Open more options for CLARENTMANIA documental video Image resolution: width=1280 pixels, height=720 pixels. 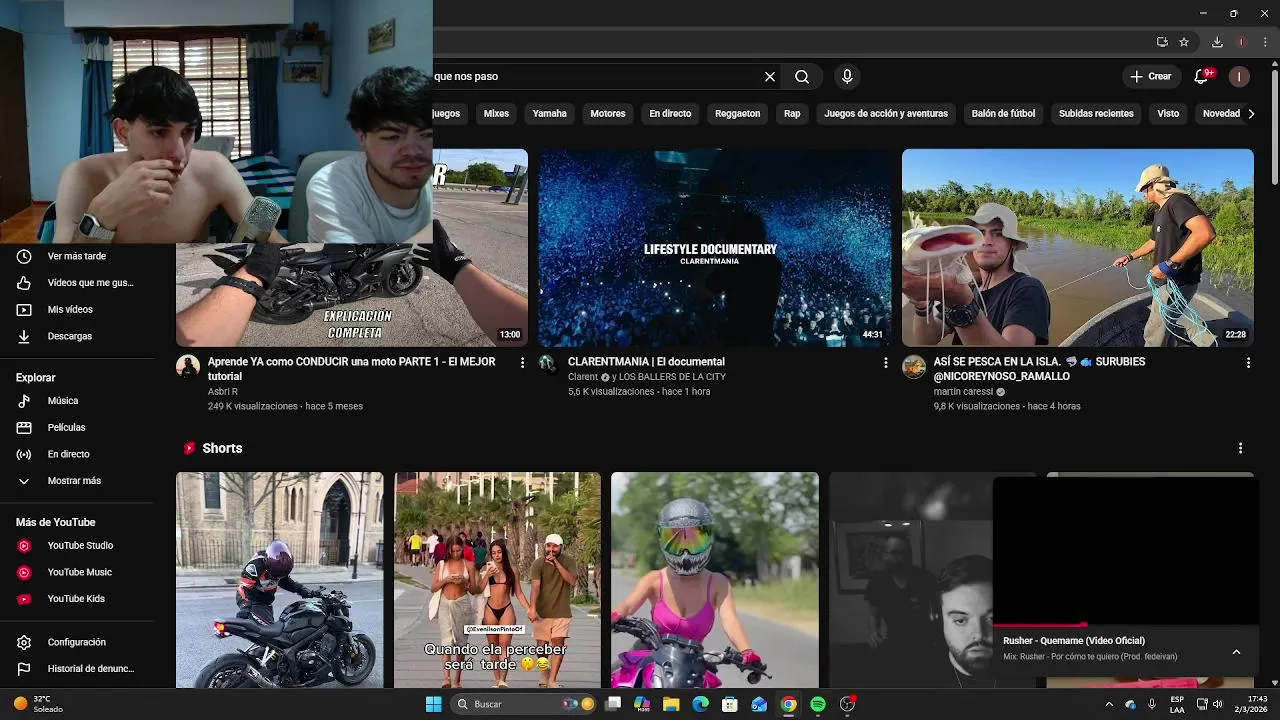click(885, 363)
